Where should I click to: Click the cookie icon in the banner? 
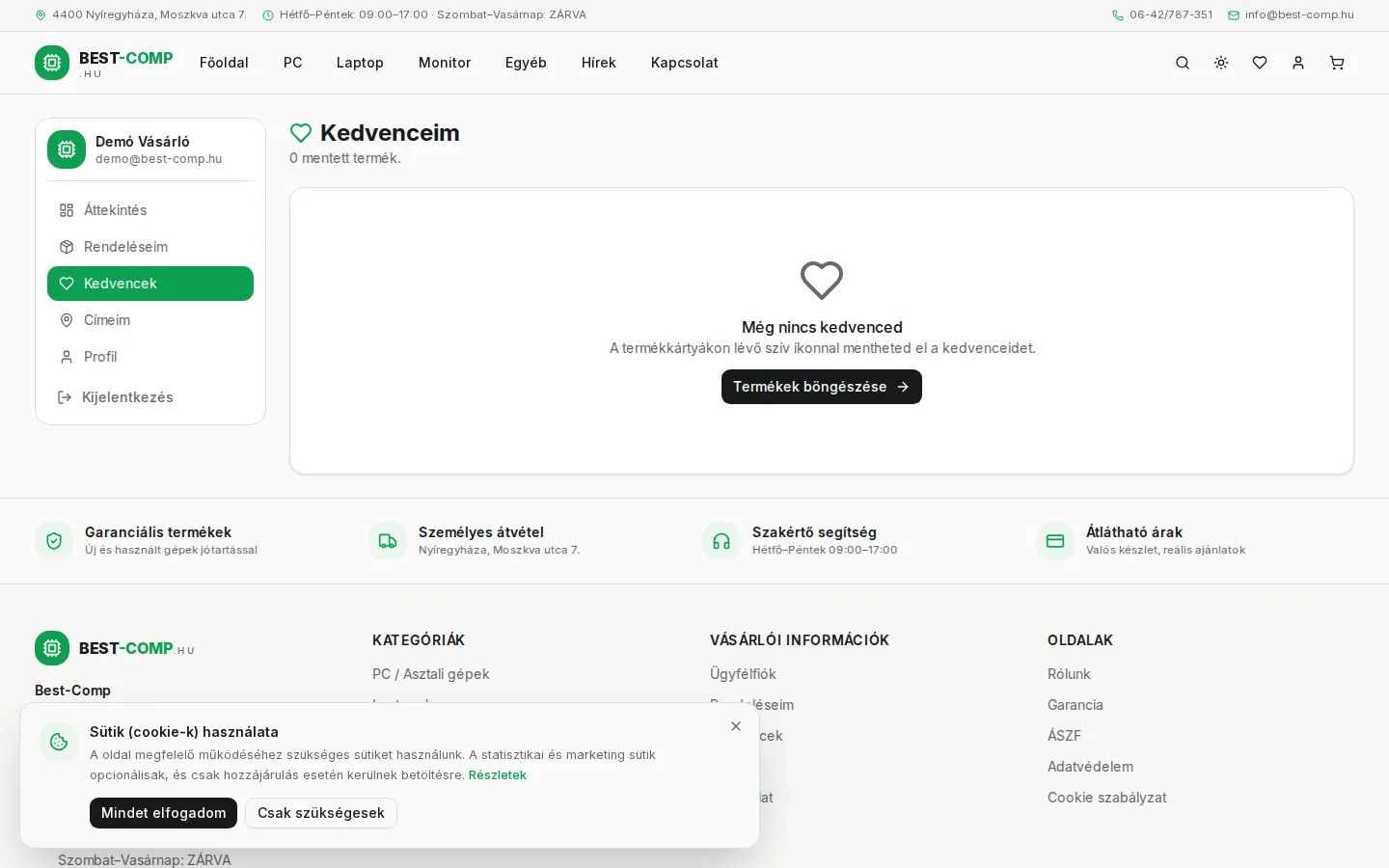click(x=59, y=742)
